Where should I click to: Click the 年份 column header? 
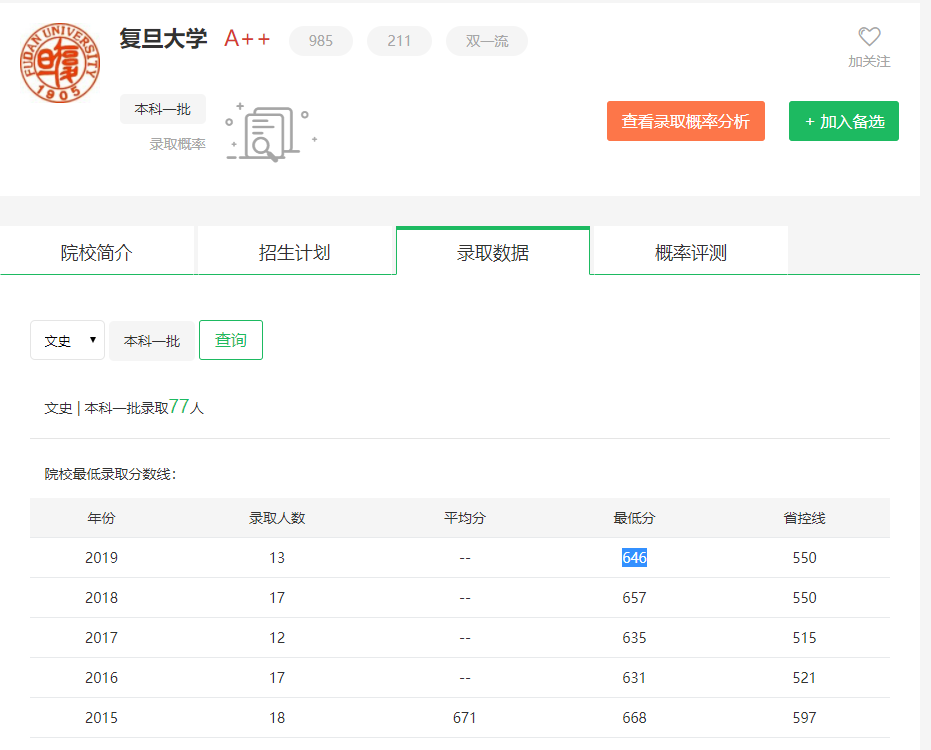click(102, 518)
